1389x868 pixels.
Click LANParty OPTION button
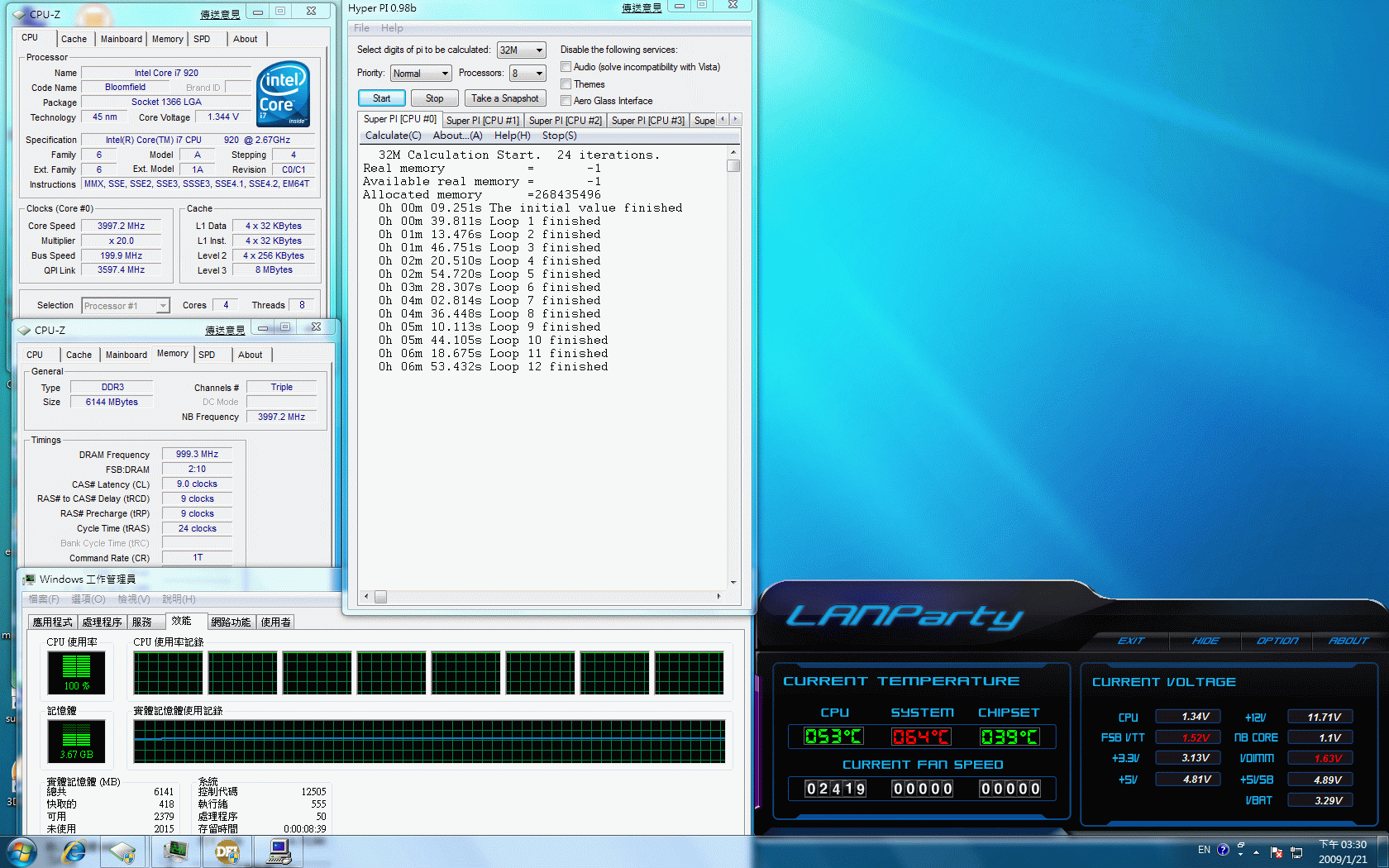[1277, 641]
